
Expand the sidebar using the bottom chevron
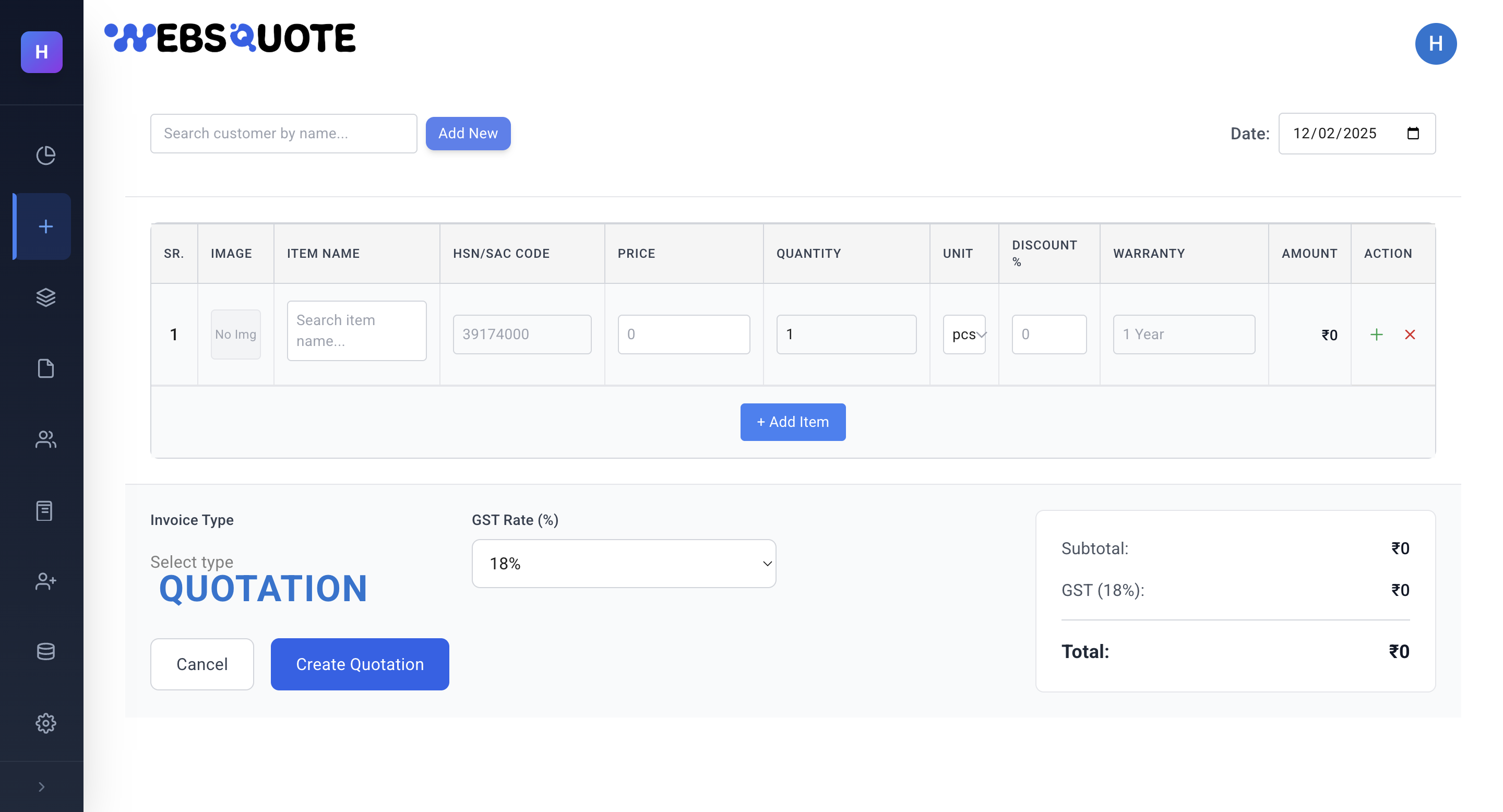[41, 786]
